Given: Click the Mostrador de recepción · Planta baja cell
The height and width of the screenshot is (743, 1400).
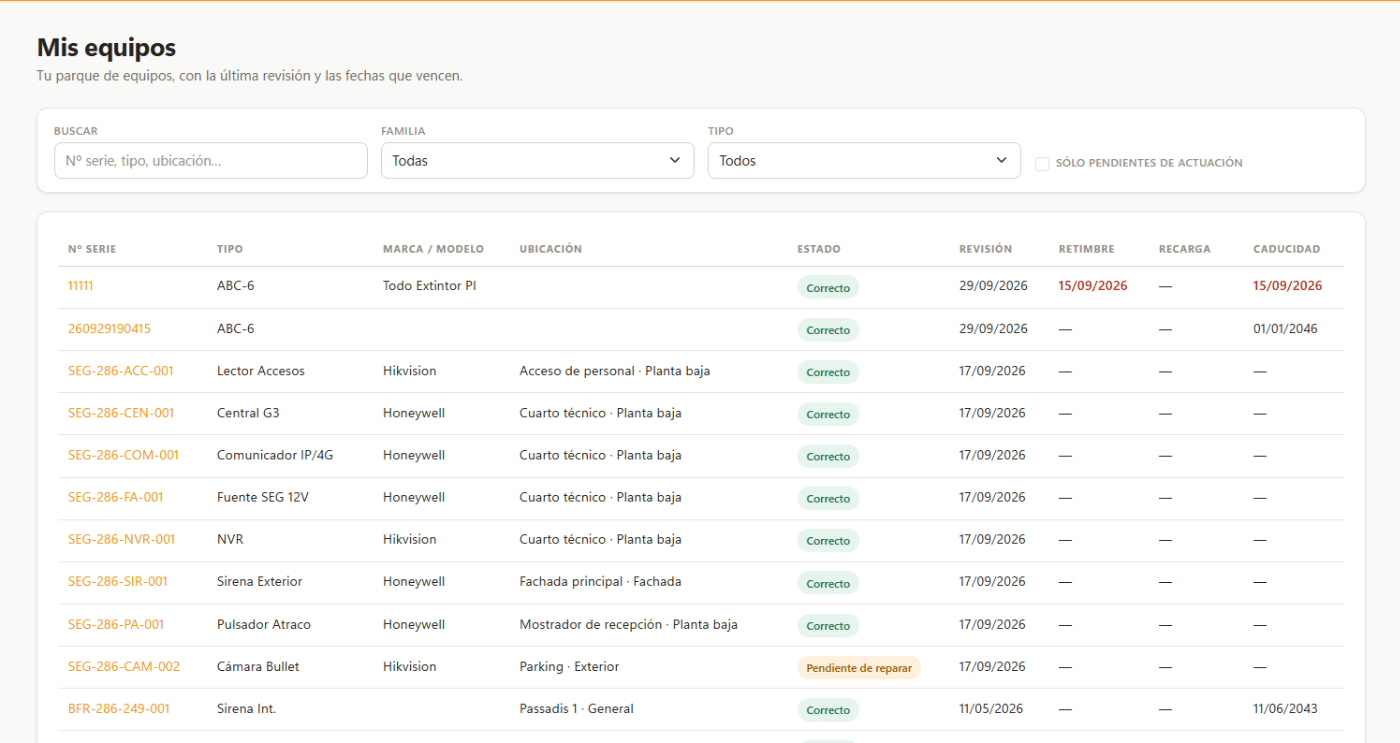Looking at the screenshot, I should point(629,625).
